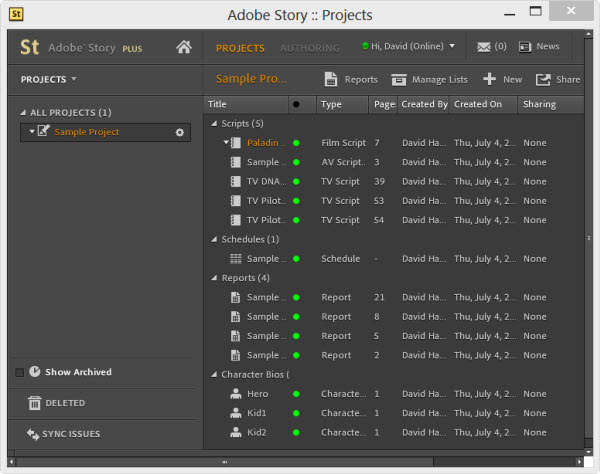The width and height of the screenshot is (600, 474).
Task: Click the page 5 Report row title
Action: pyautogui.click(x=266, y=336)
